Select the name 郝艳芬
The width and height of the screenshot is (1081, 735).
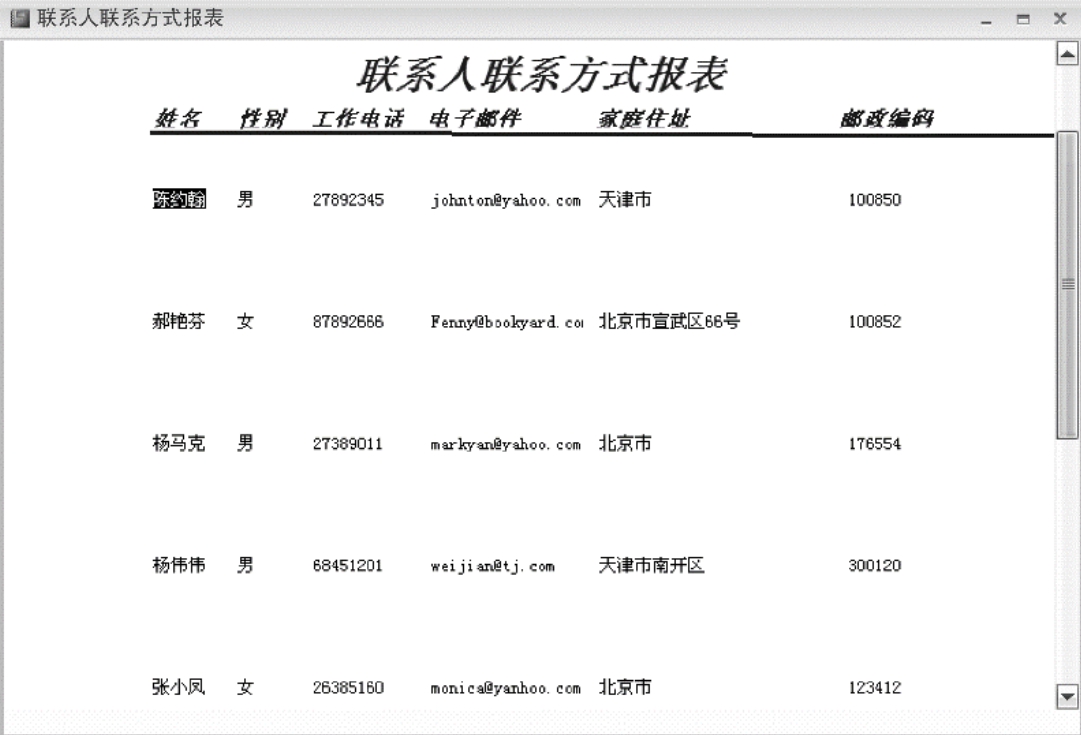tap(179, 322)
